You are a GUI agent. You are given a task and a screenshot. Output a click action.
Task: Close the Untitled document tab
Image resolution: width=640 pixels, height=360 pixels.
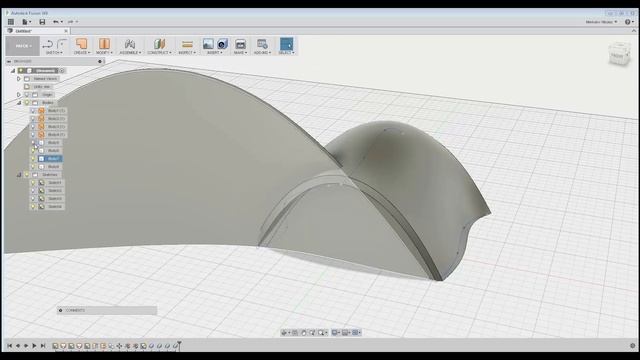pyautogui.click(x=66, y=31)
